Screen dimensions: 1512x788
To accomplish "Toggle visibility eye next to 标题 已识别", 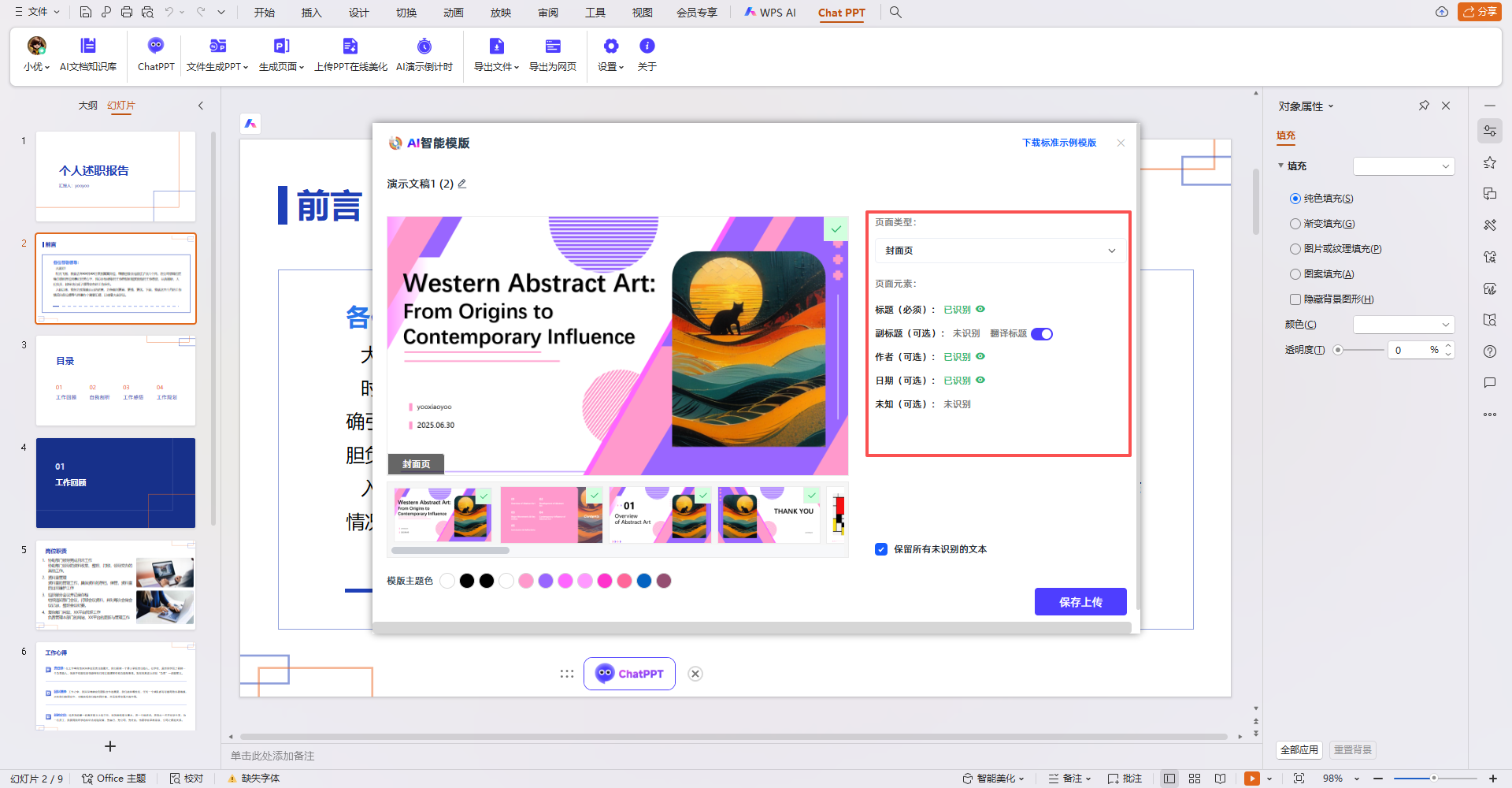I will click(980, 309).
